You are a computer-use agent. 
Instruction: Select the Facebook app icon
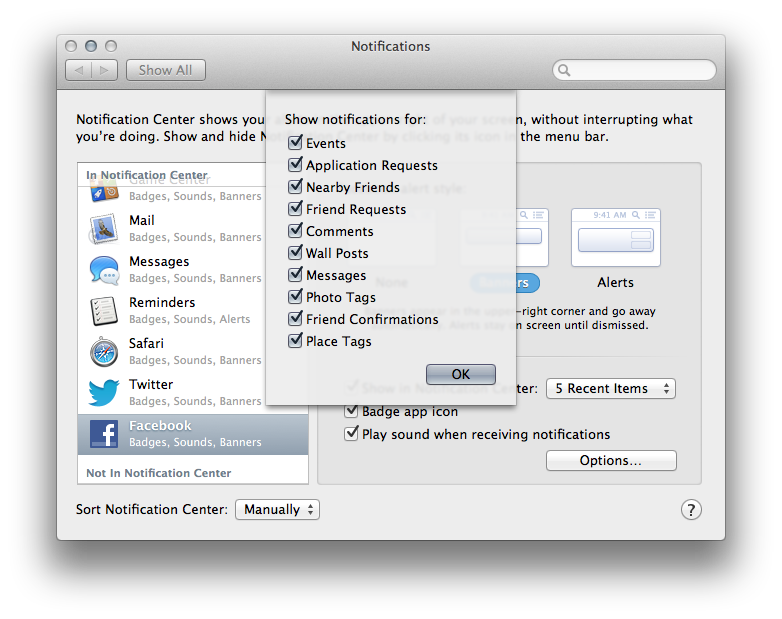(104, 434)
